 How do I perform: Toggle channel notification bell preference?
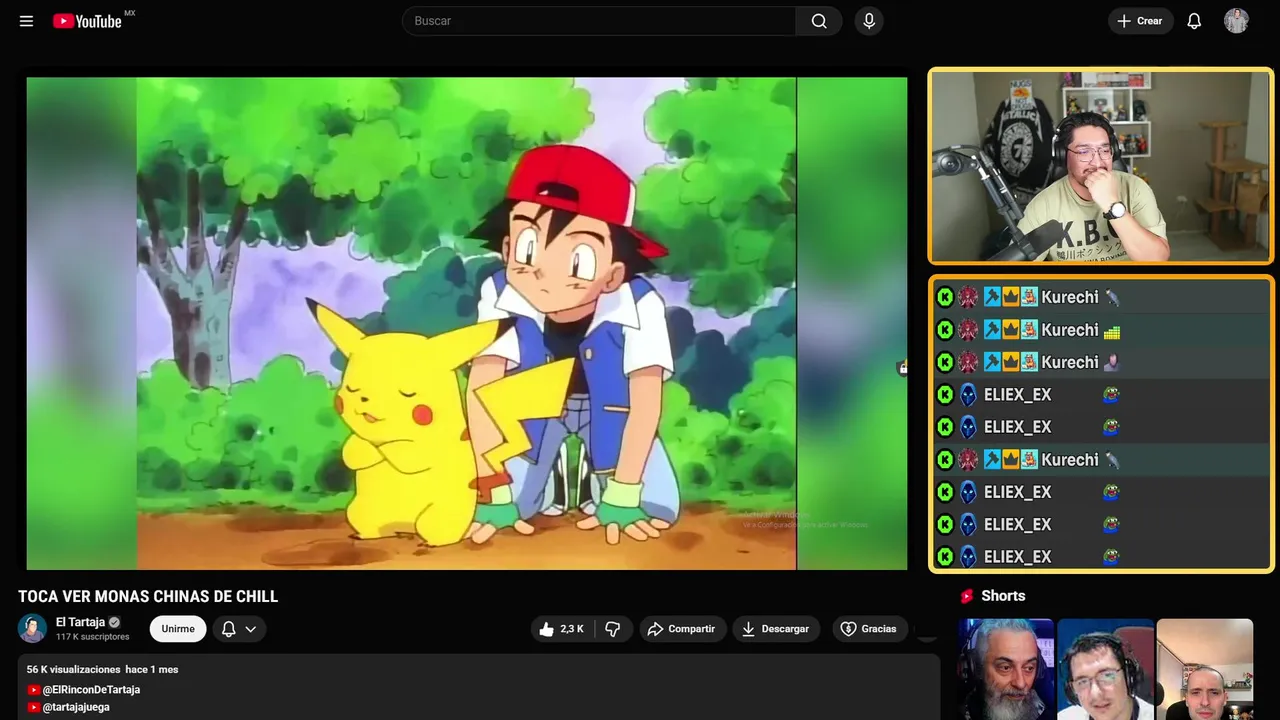click(x=228, y=629)
